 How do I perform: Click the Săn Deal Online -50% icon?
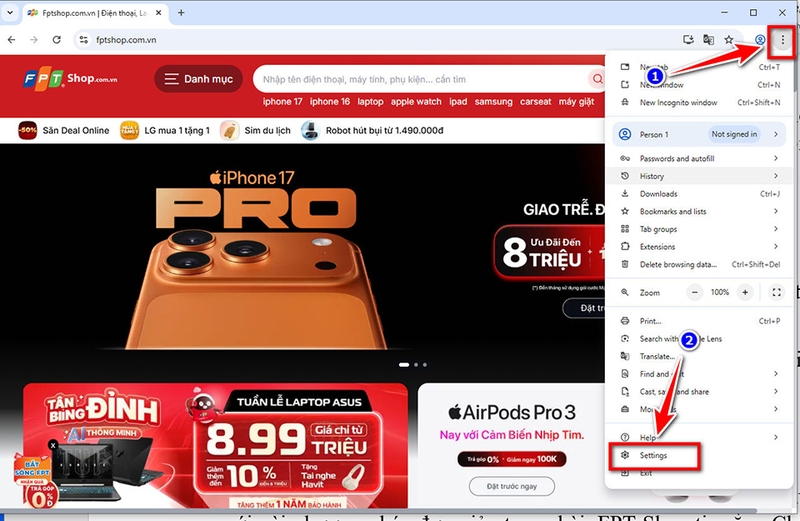coord(28,131)
